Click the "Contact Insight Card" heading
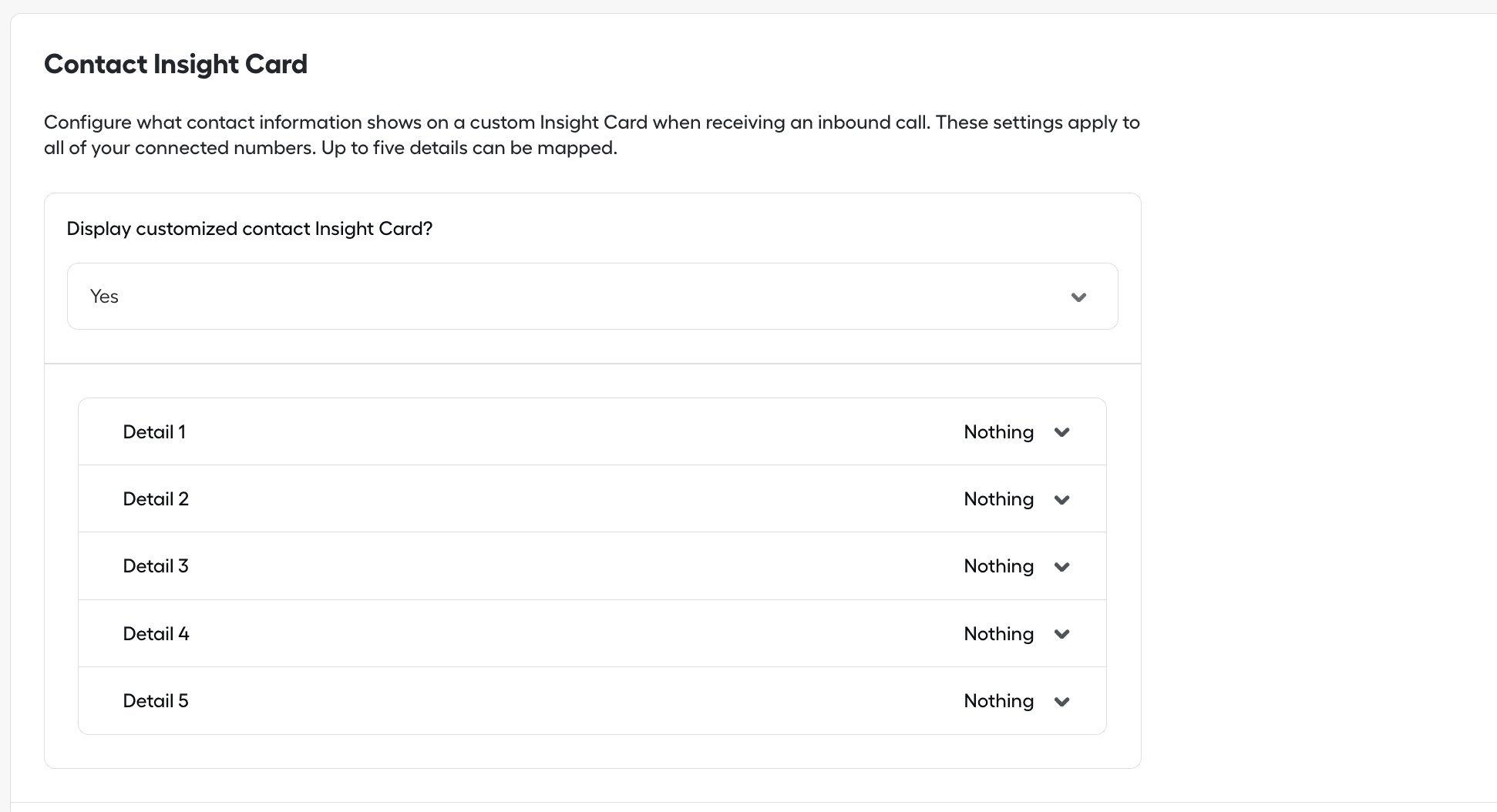This screenshot has height=812, width=1497. click(x=176, y=64)
